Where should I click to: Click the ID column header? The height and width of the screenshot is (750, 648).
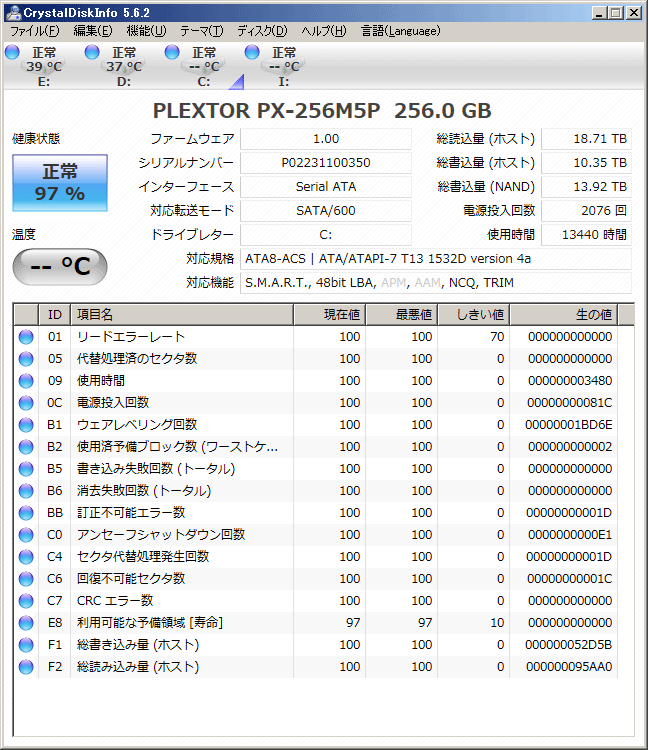[x=55, y=315]
